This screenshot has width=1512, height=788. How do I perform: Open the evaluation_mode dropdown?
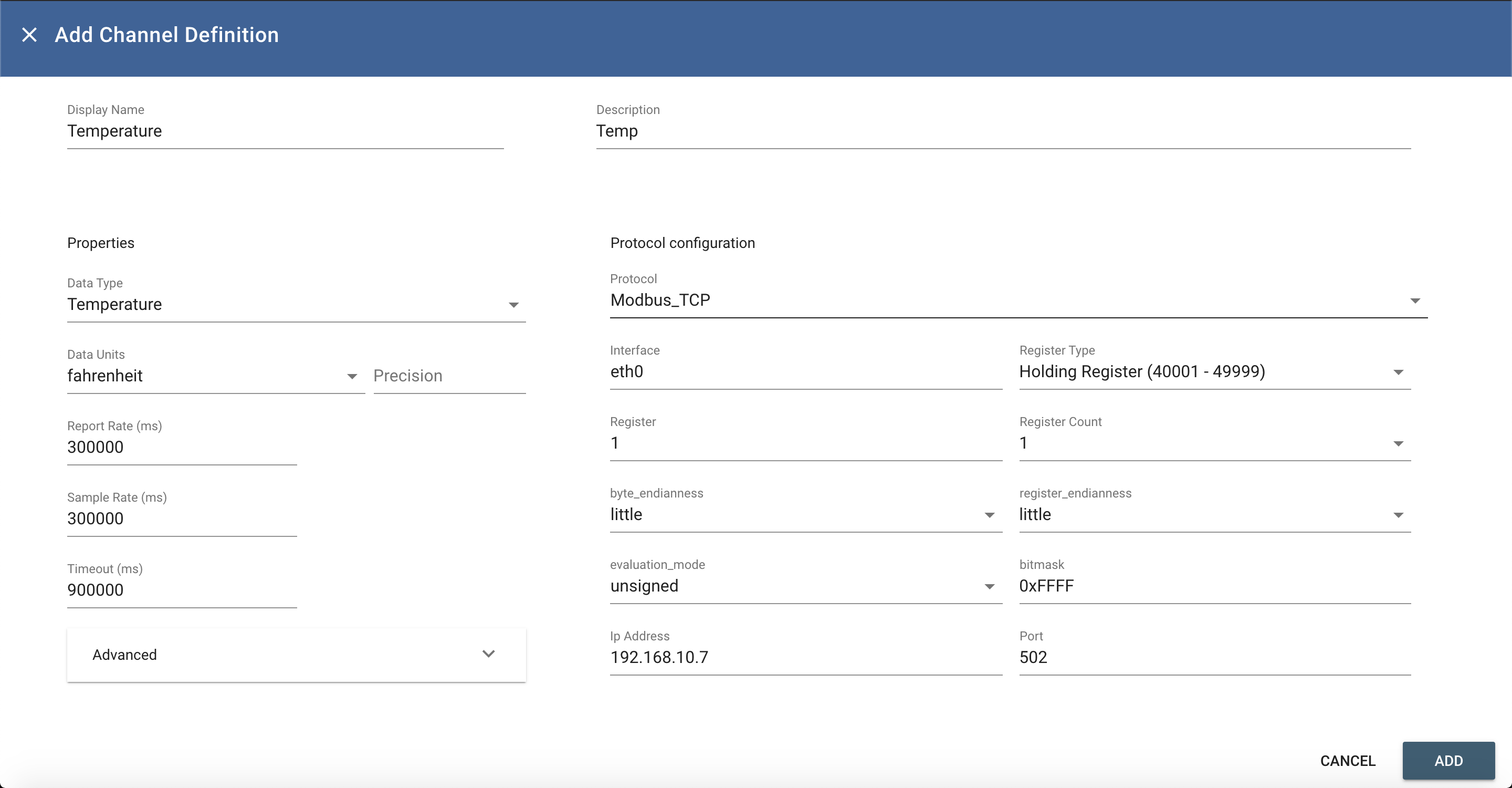click(x=806, y=586)
